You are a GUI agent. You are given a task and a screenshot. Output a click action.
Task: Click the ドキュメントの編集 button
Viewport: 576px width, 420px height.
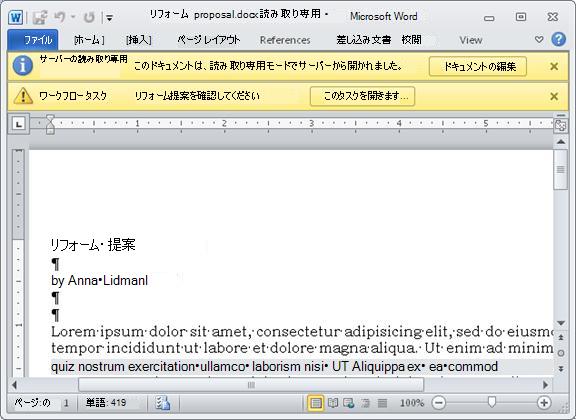tap(478, 66)
